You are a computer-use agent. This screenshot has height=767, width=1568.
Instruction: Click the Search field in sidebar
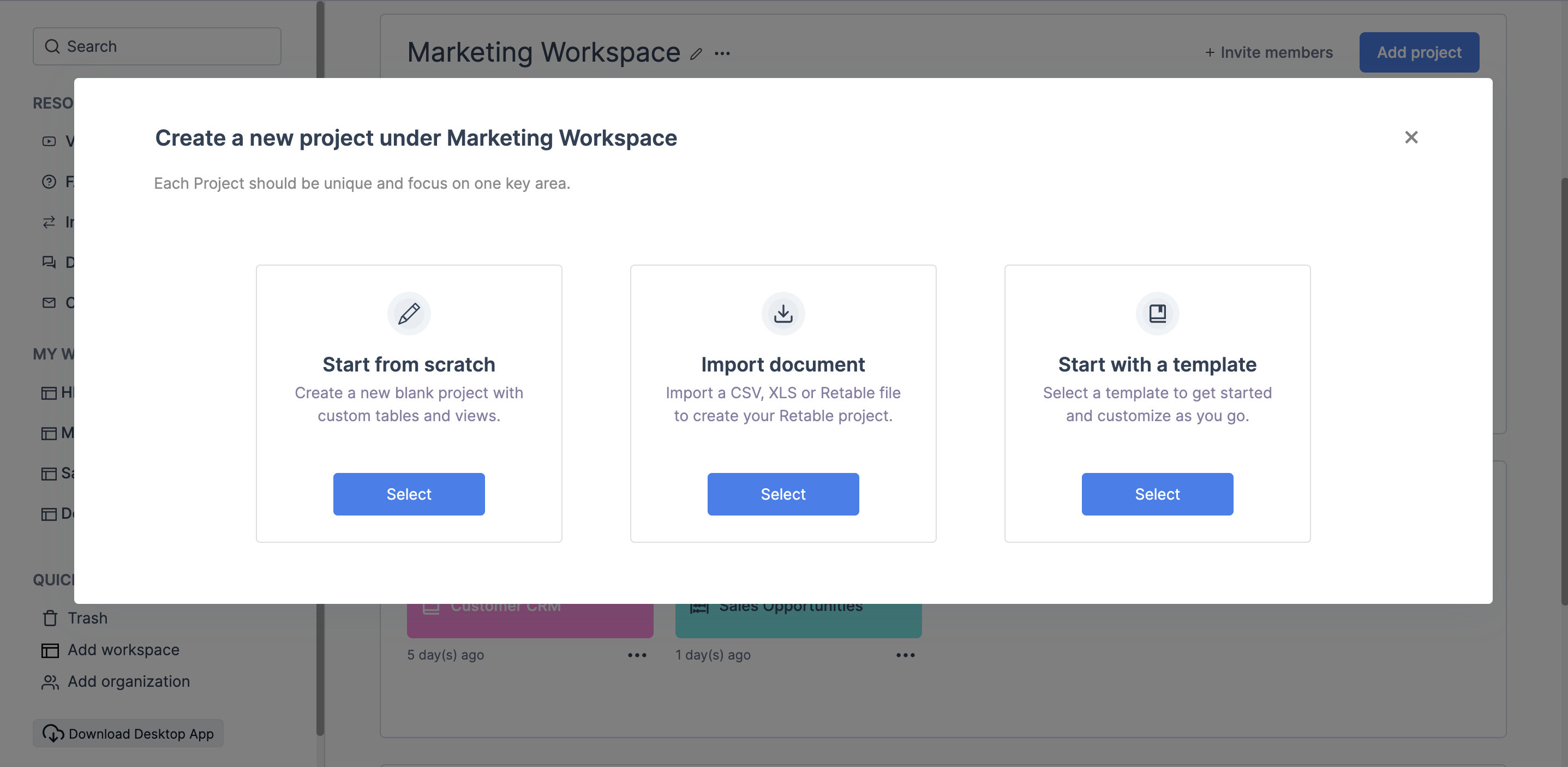[157, 46]
